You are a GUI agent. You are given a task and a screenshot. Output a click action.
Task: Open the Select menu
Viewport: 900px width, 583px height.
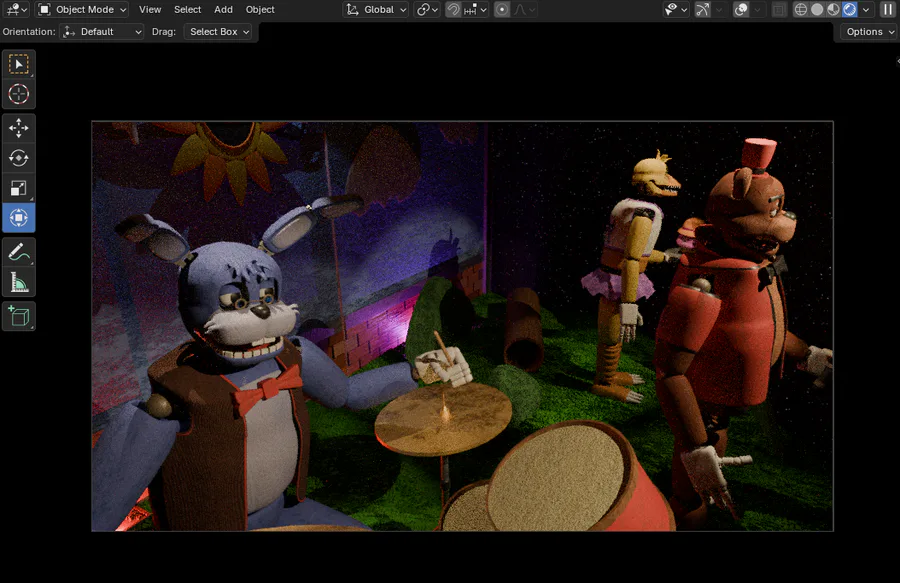pos(187,9)
